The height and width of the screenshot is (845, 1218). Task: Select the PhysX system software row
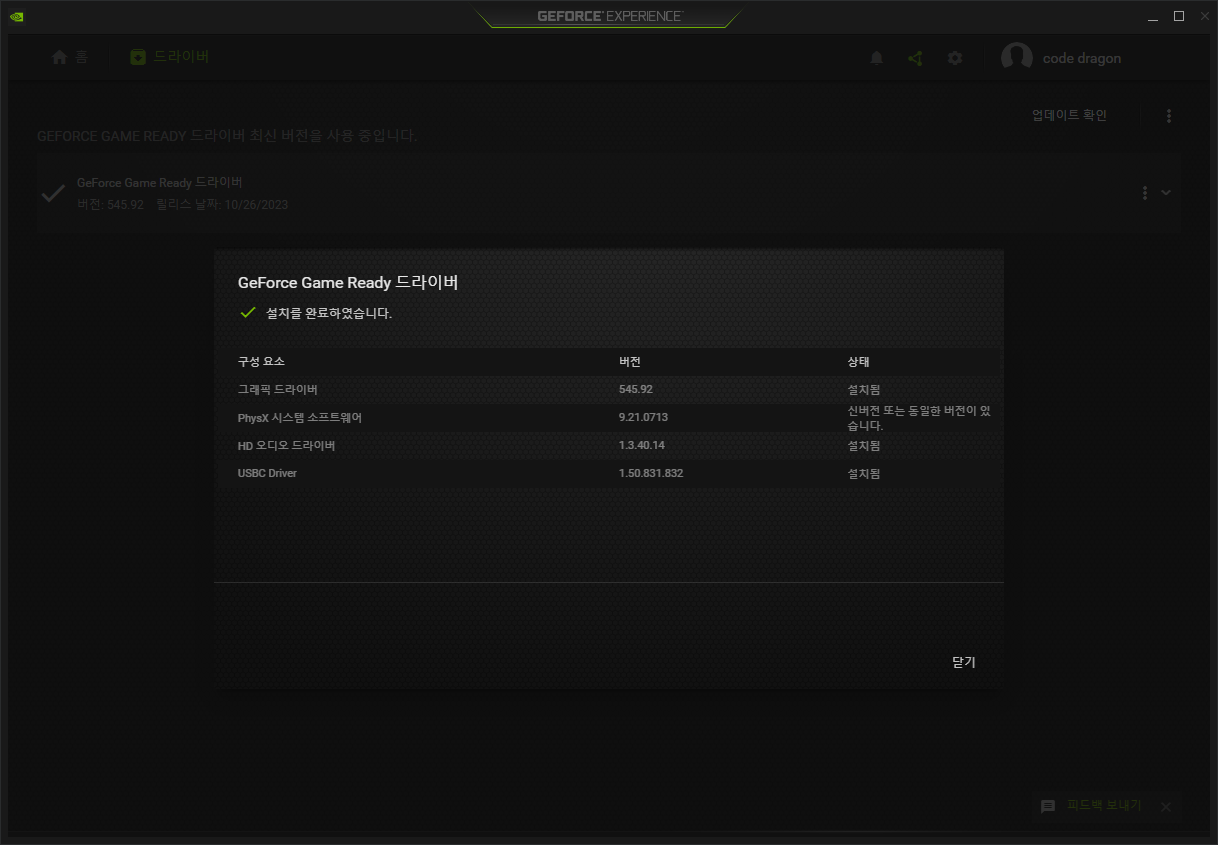click(609, 418)
